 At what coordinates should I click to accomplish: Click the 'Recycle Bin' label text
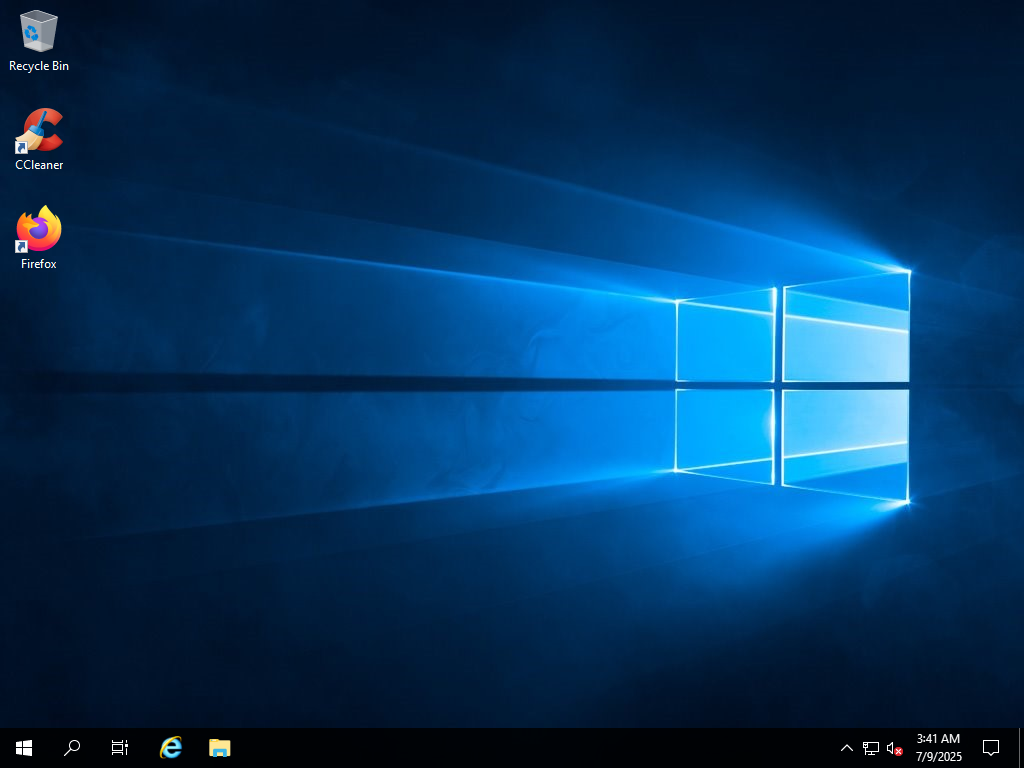(x=39, y=66)
